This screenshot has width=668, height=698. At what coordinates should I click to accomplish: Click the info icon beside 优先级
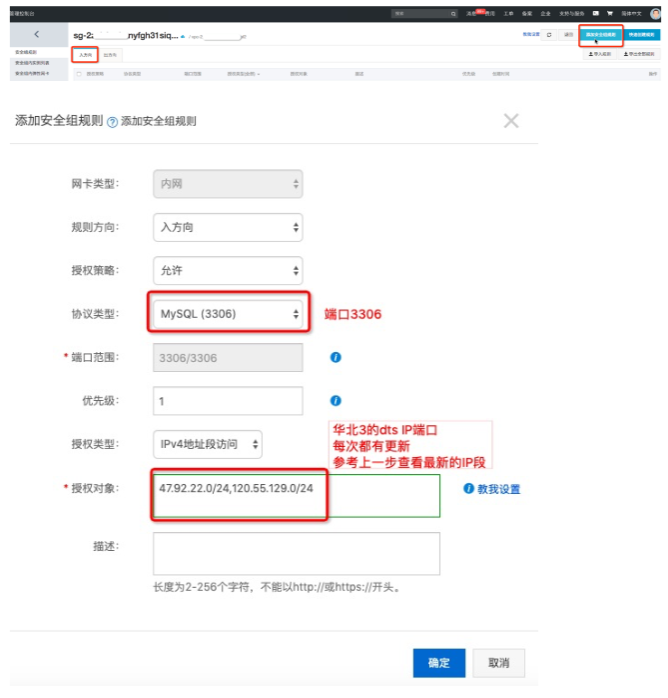(336, 401)
